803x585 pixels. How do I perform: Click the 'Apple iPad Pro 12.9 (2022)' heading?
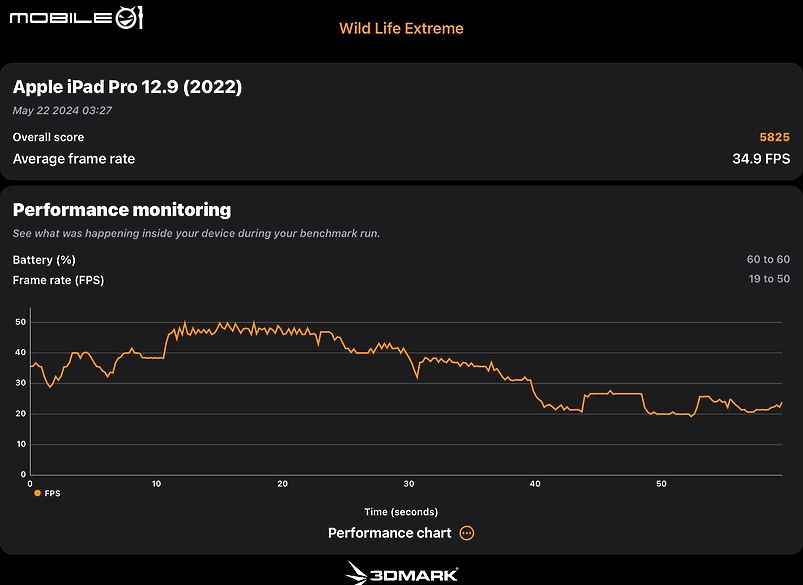tap(127, 87)
